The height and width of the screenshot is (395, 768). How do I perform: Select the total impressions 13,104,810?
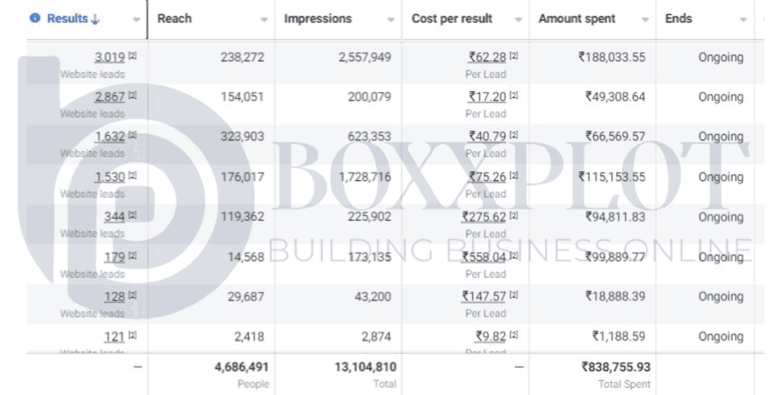point(365,367)
